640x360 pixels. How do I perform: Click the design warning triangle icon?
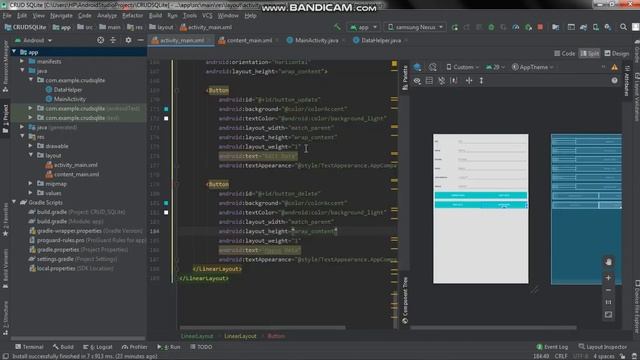[x=615, y=67]
